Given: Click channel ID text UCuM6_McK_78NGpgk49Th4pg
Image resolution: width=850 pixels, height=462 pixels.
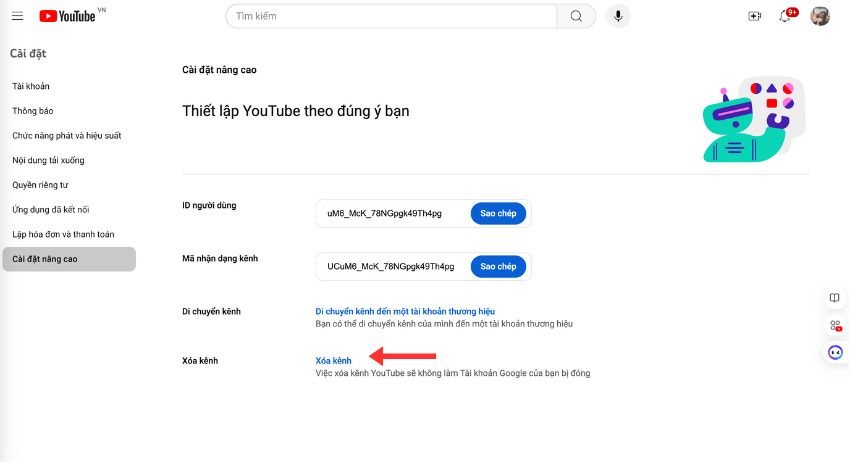Looking at the screenshot, I should 391,267.
